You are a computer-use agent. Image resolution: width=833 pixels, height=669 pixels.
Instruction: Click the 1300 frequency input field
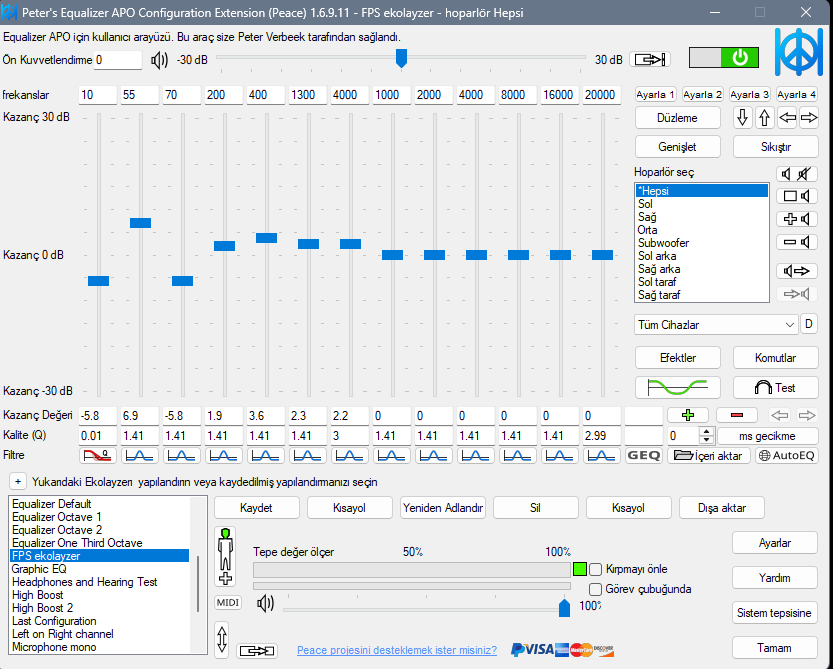[x=307, y=95]
